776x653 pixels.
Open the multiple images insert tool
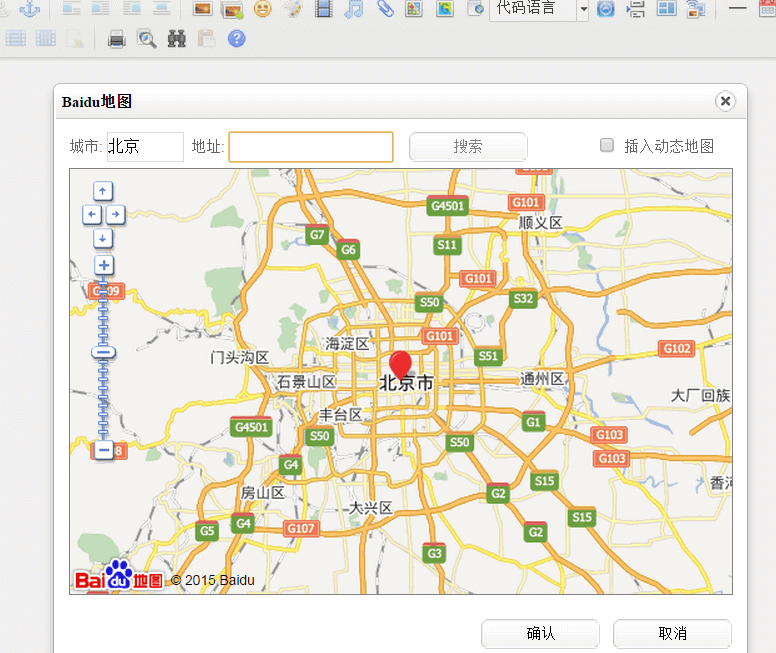[x=233, y=9]
